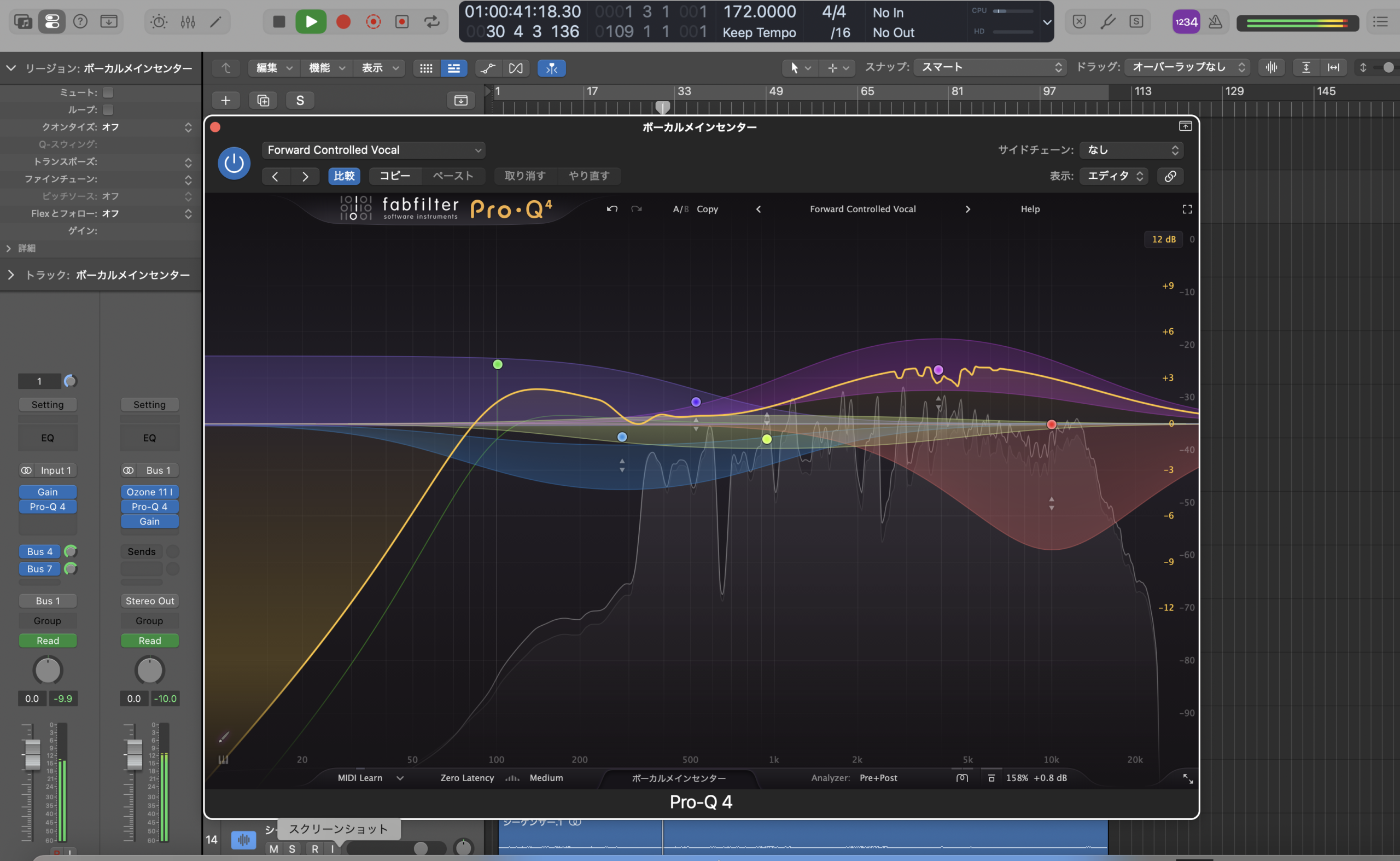
Task: Click Help in Pro-Q 4
Action: click(x=1030, y=209)
